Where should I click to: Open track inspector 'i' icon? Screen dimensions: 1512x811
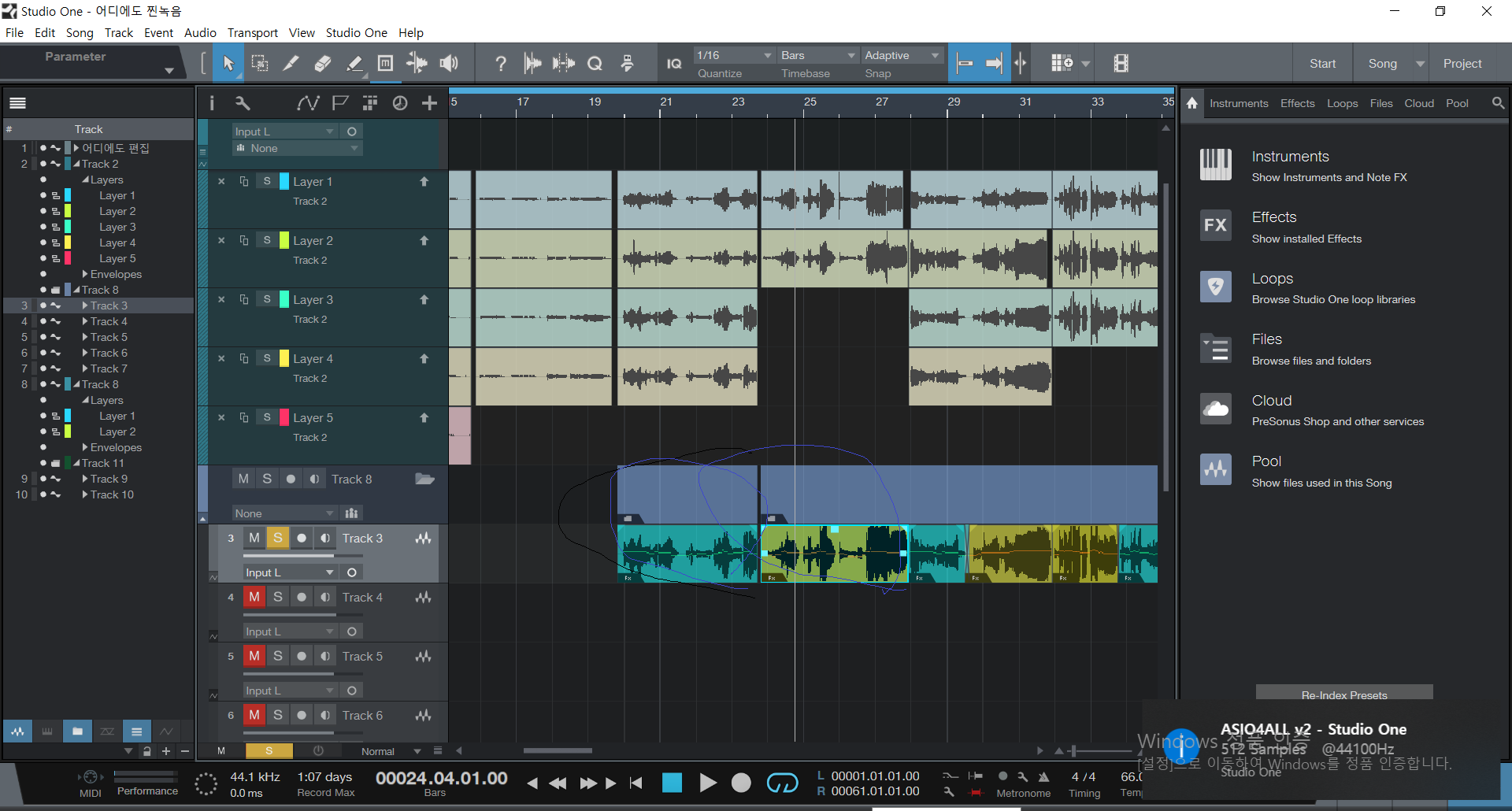click(x=211, y=103)
